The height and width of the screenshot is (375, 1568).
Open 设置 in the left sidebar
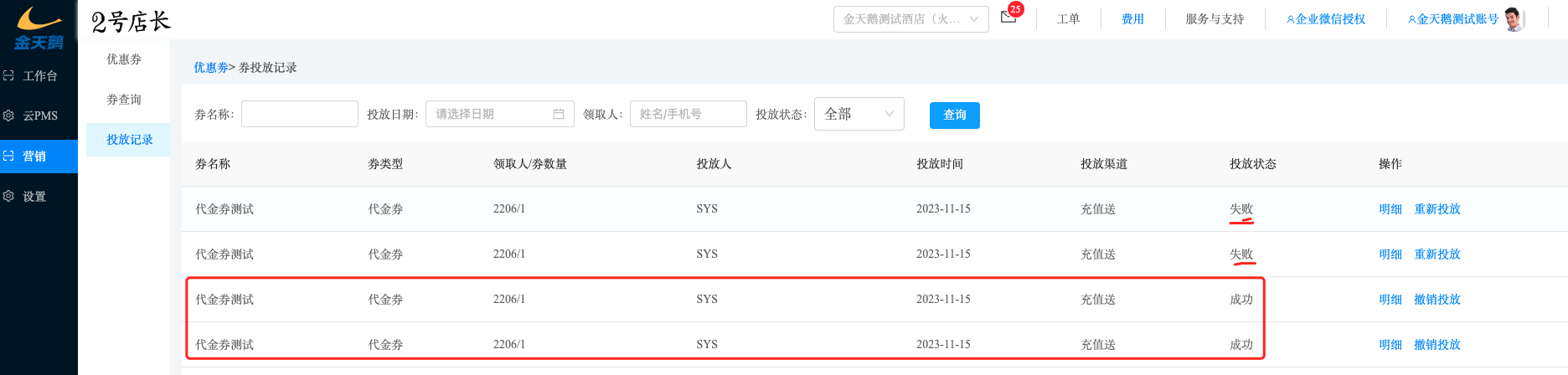[39, 196]
